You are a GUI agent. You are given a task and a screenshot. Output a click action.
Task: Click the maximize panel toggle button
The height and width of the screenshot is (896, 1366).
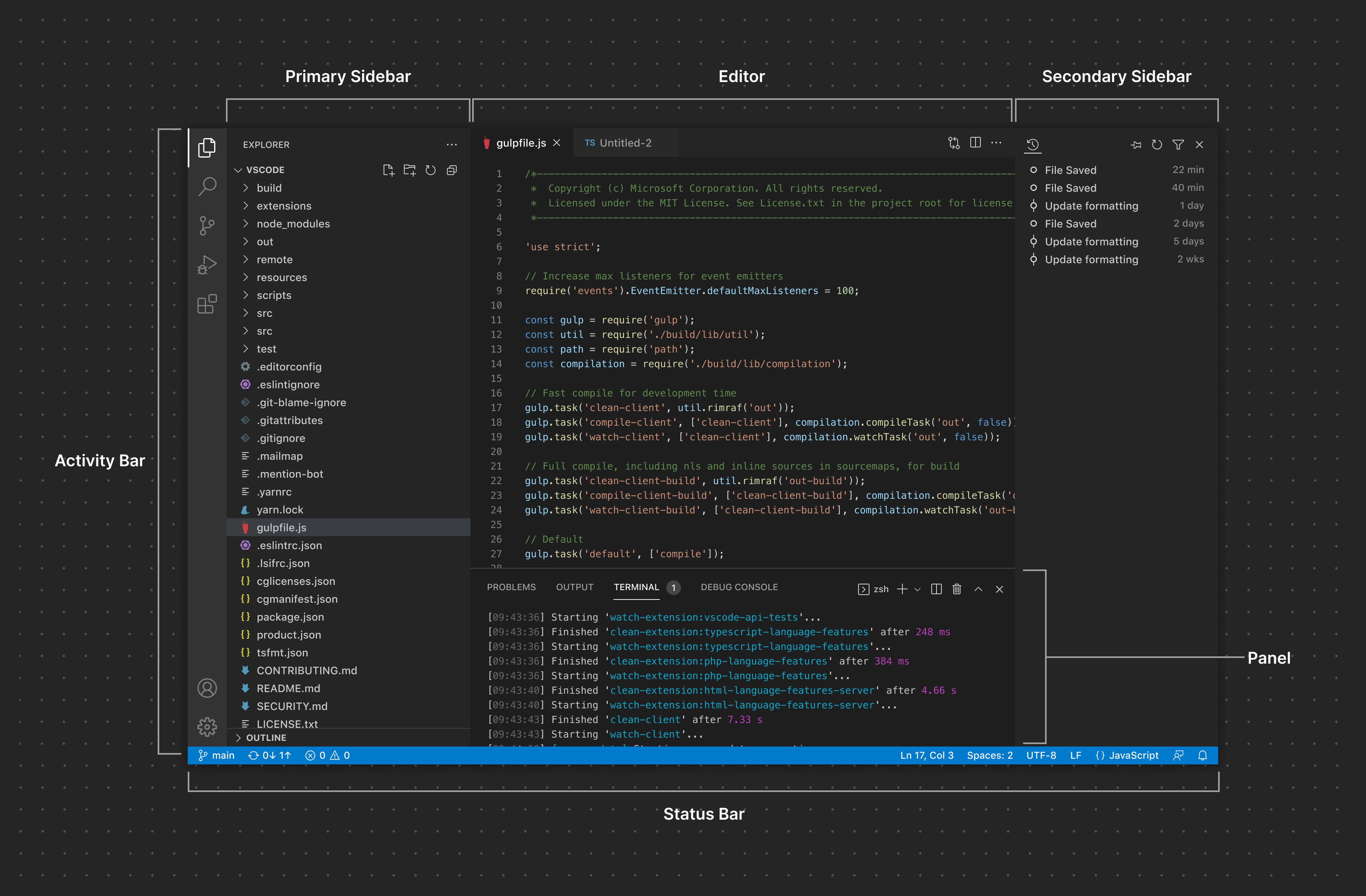click(x=980, y=588)
